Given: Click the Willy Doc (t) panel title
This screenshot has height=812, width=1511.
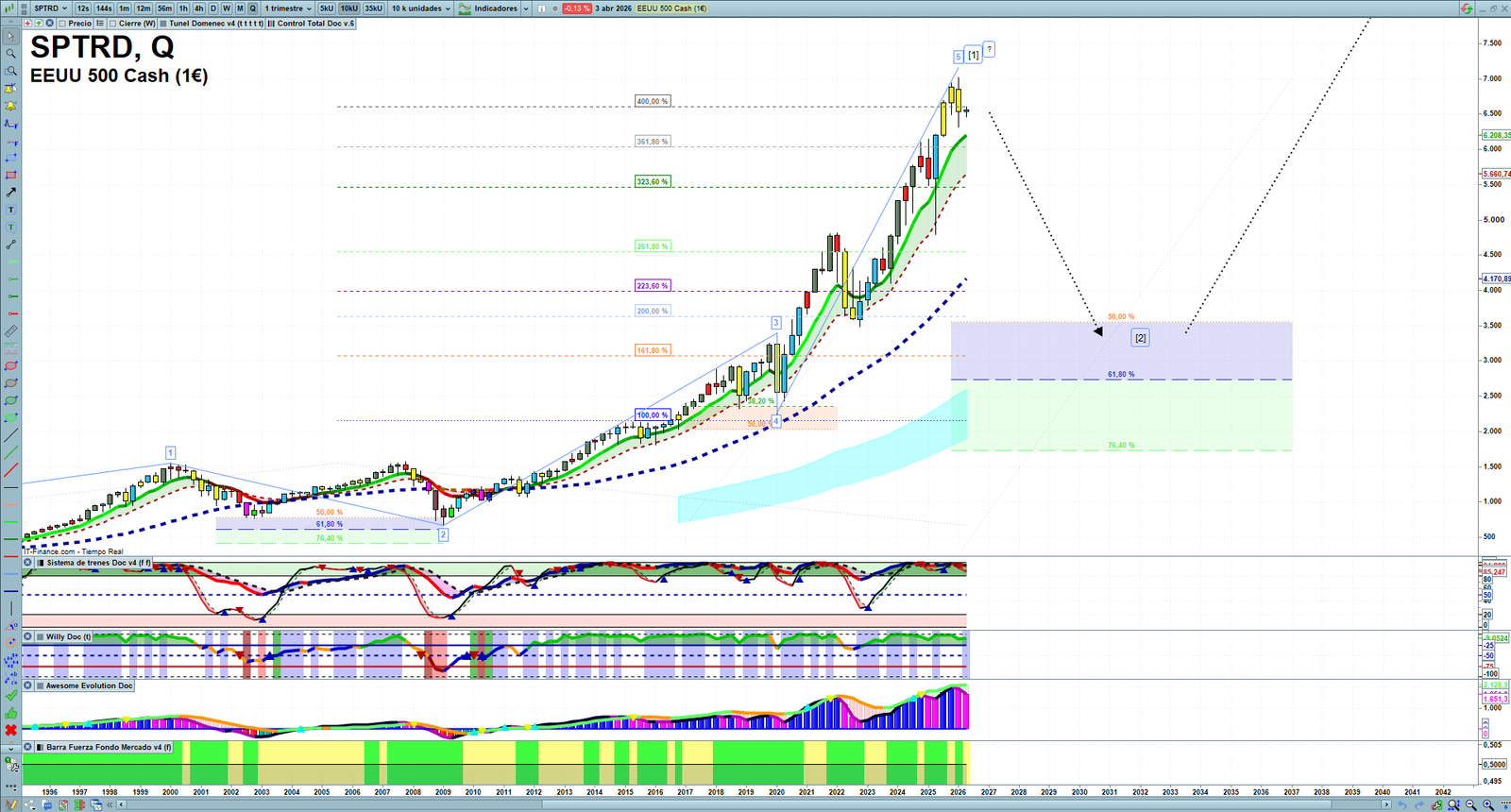Looking at the screenshot, I should (69, 637).
